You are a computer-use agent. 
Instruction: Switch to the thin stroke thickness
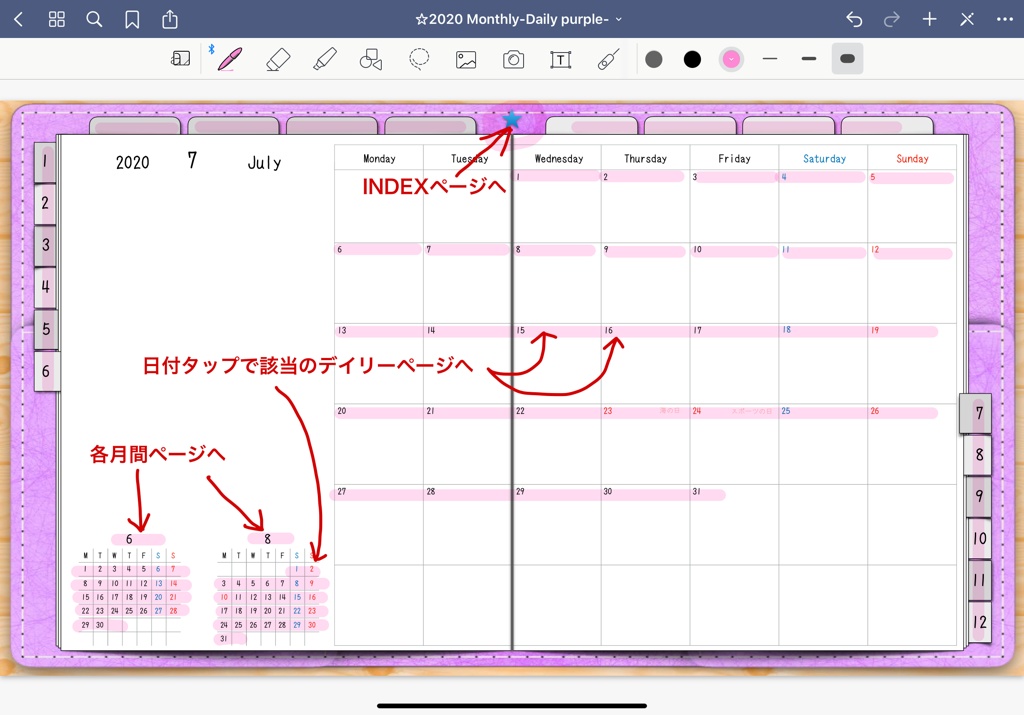pyautogui.click(x=770, y=59)
